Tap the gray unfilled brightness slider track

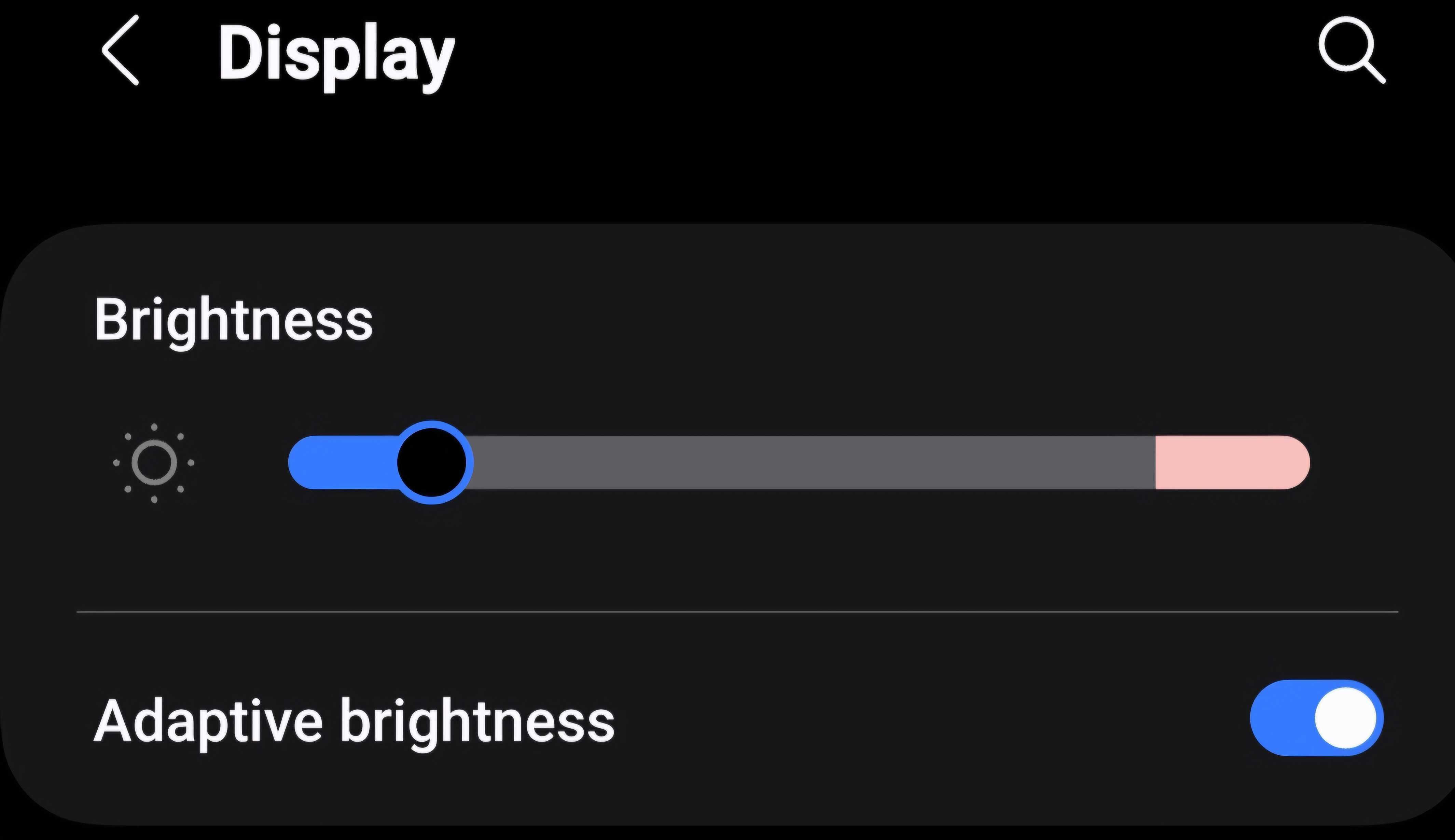[x=808, y=463]
